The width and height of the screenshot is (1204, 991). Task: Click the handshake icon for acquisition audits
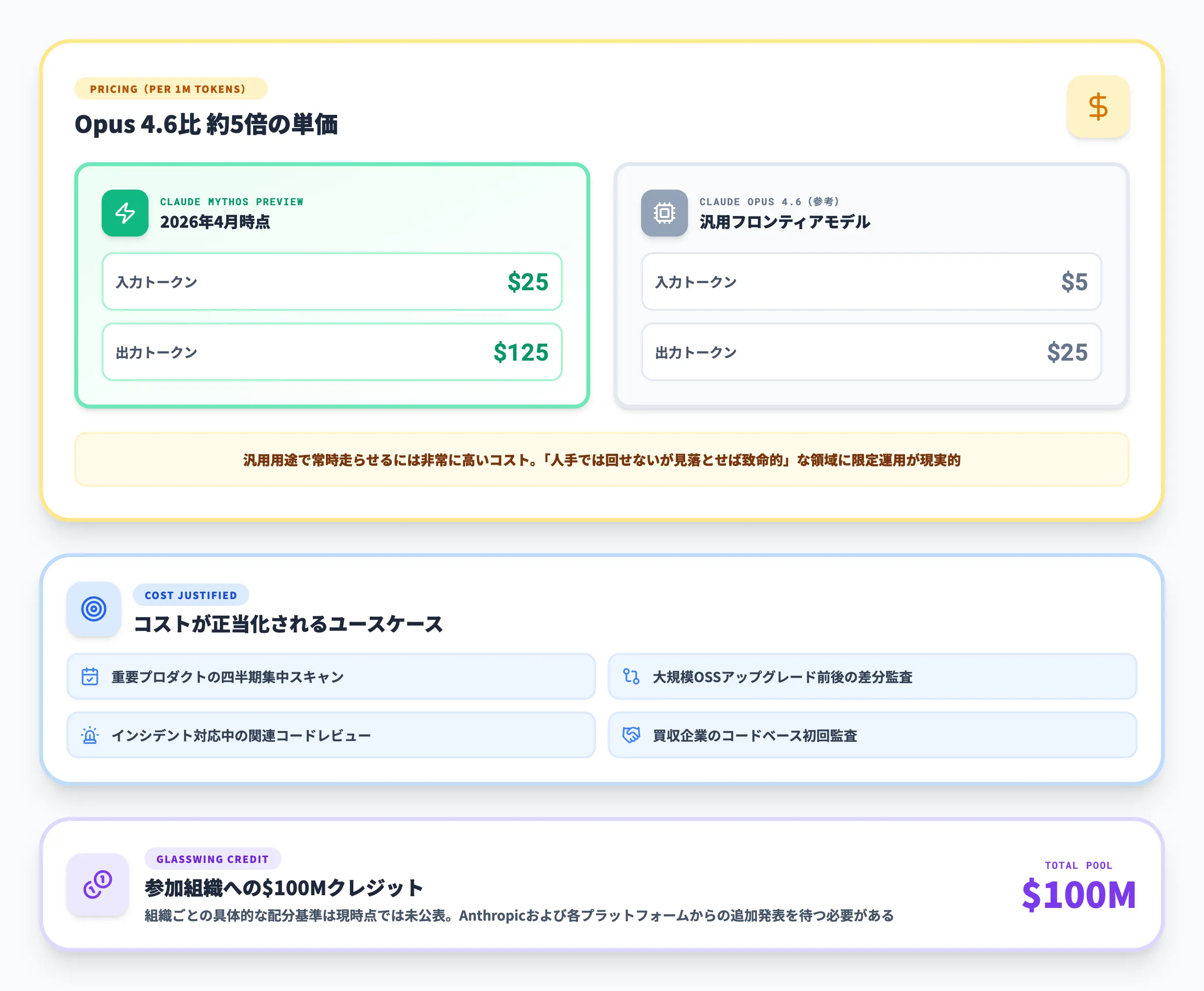click(631, 735)
